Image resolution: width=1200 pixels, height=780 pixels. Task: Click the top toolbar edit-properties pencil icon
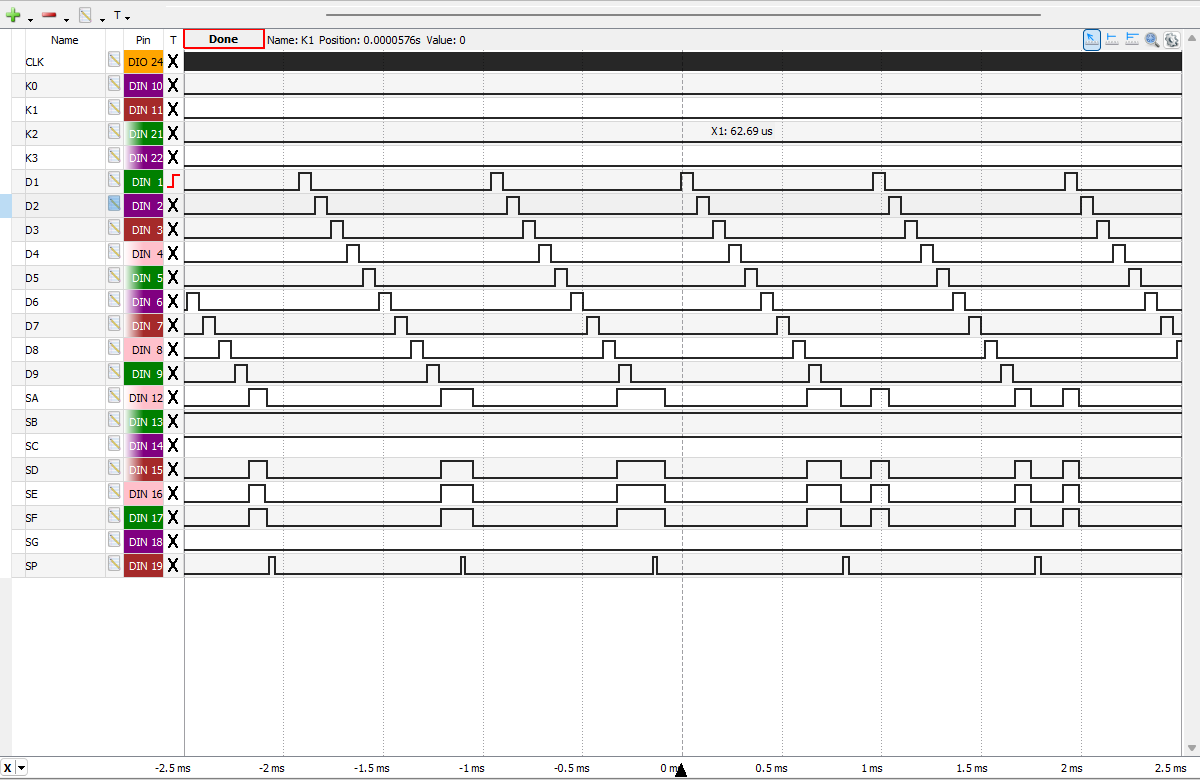click(x=85, y=16)
